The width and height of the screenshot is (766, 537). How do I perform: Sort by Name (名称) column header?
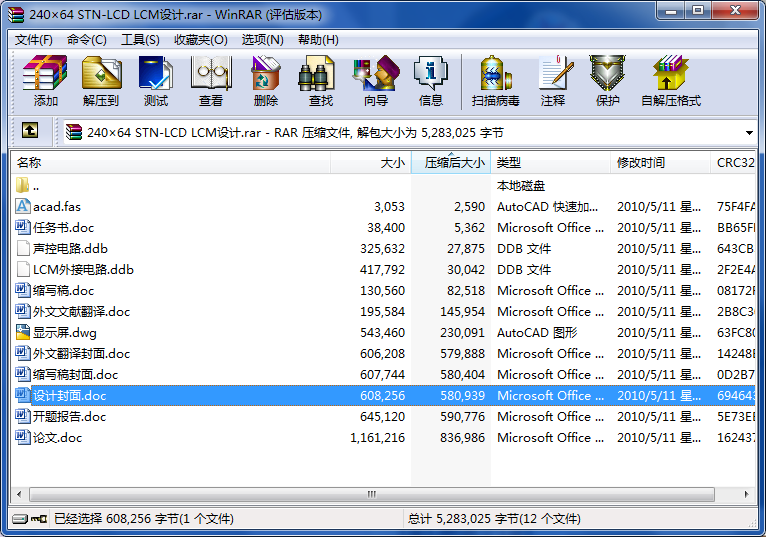pos(170,163)
